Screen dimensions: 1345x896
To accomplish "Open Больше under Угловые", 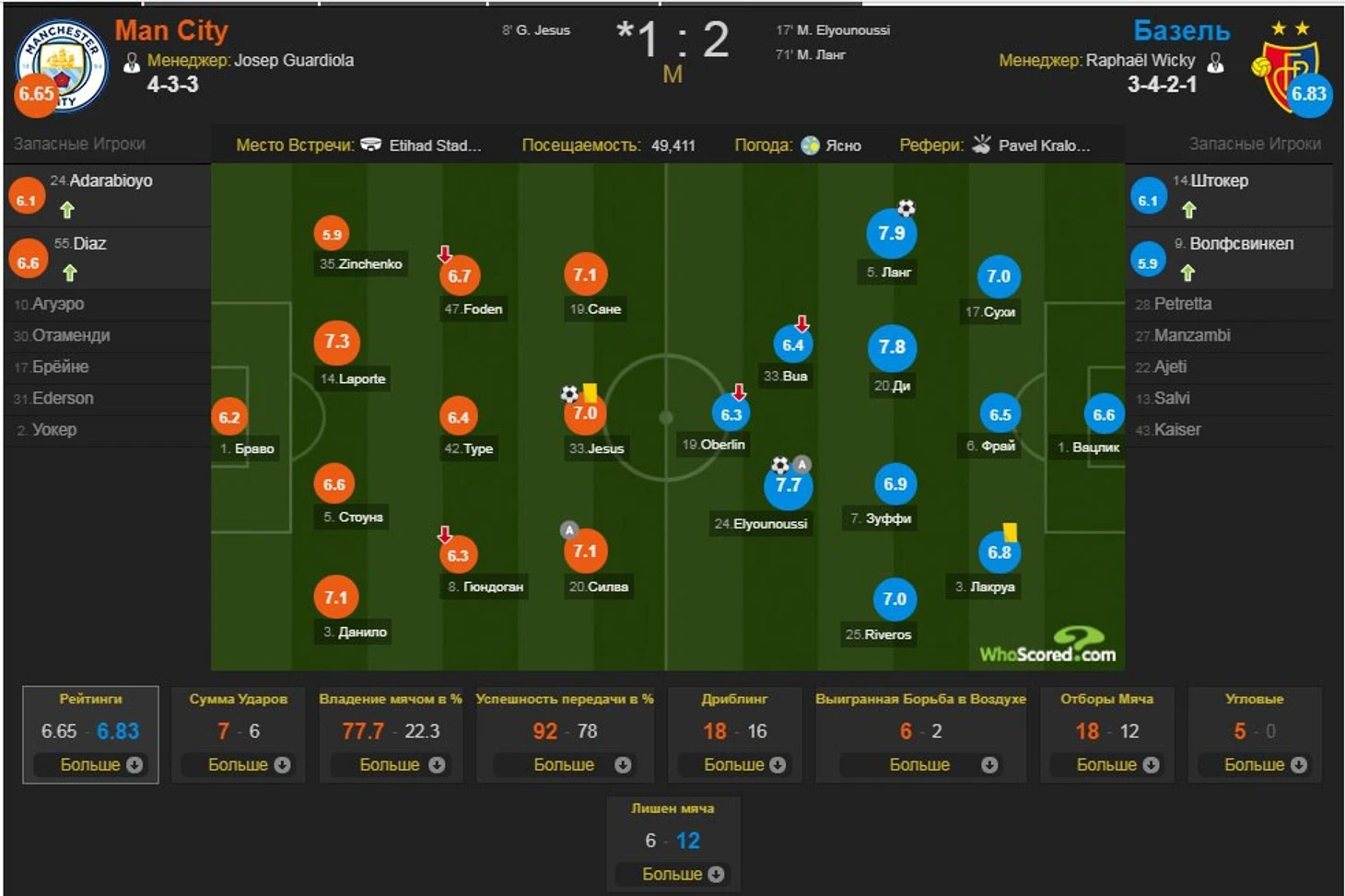I will (x=1255, y=764).
